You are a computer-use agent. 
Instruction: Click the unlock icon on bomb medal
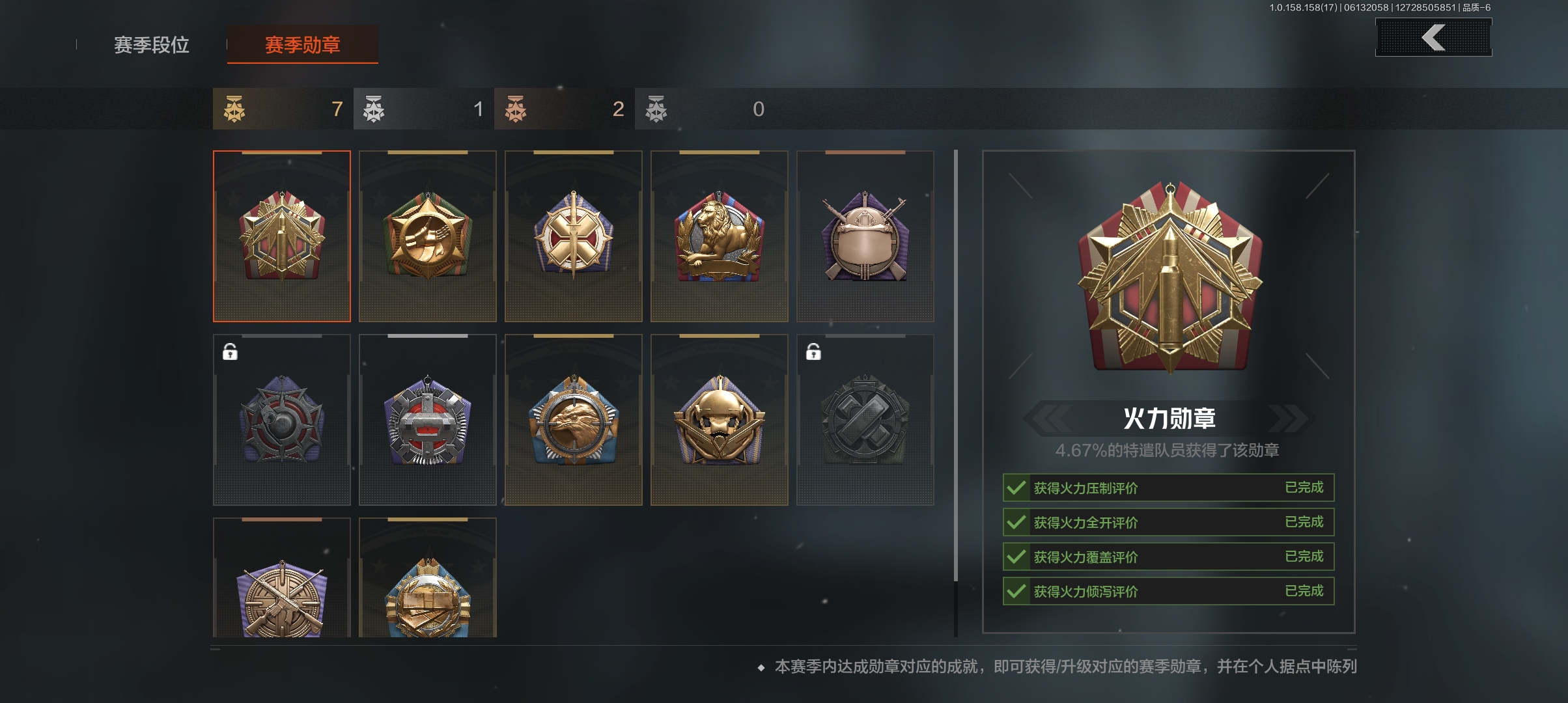230,352
